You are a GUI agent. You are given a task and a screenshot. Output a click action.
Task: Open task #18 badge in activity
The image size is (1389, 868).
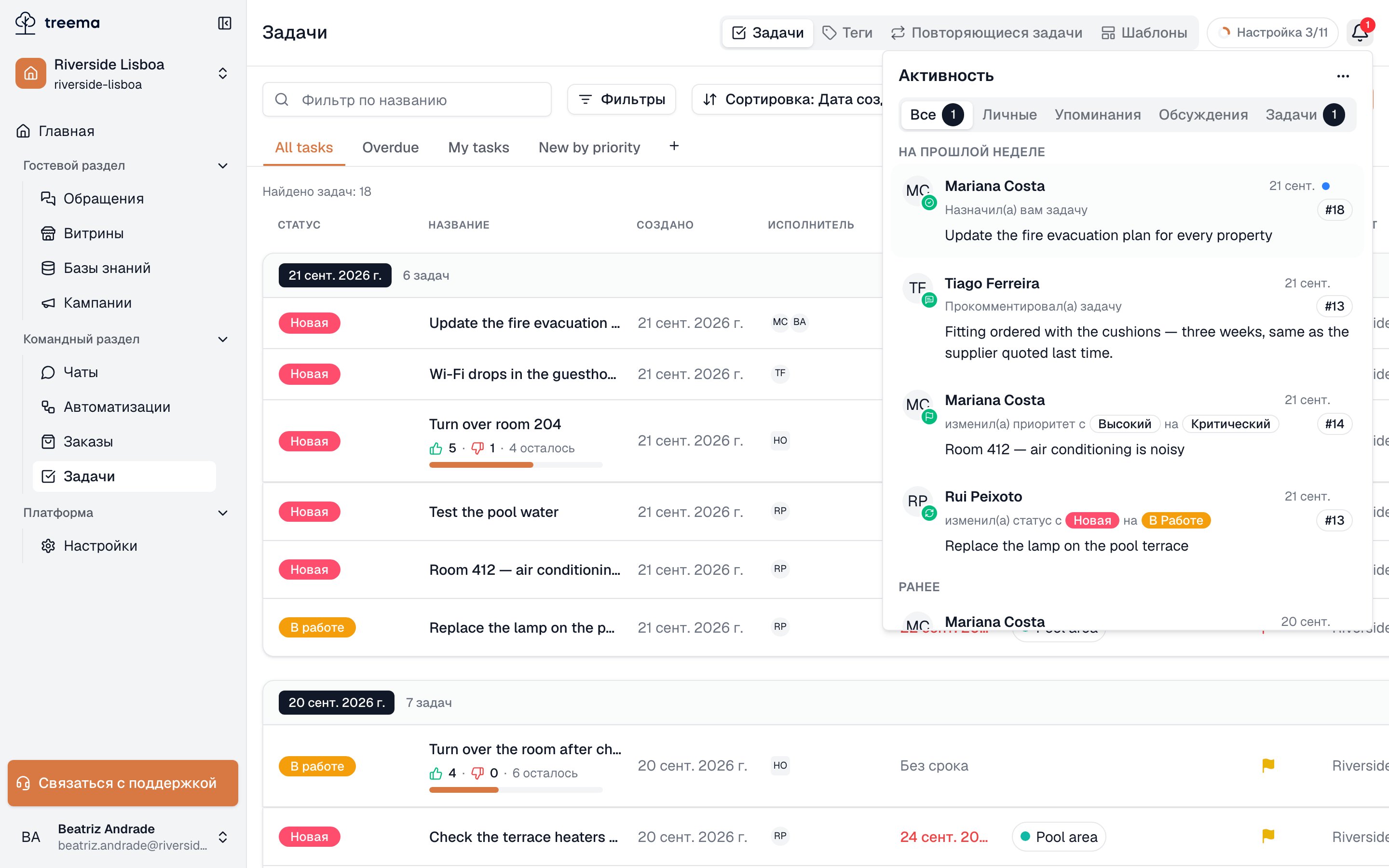point(1334,210)
